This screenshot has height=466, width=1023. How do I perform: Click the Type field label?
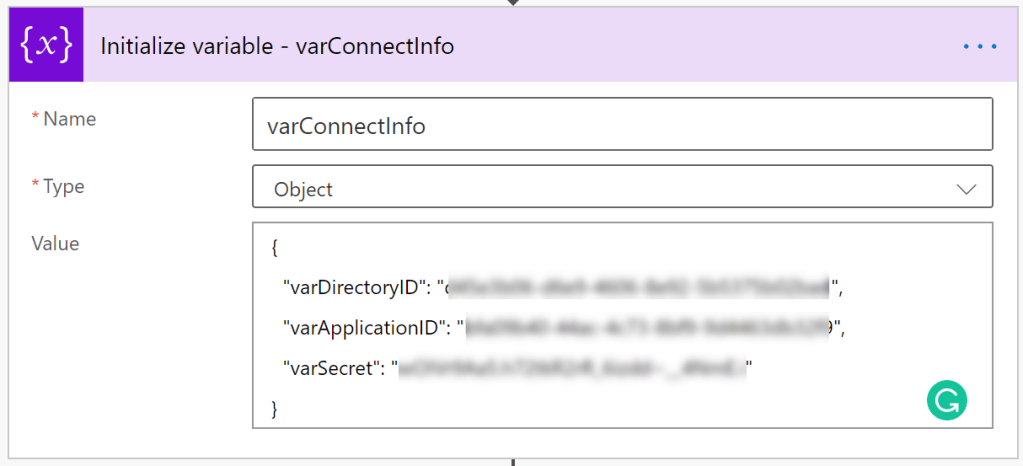pos(63,186)
